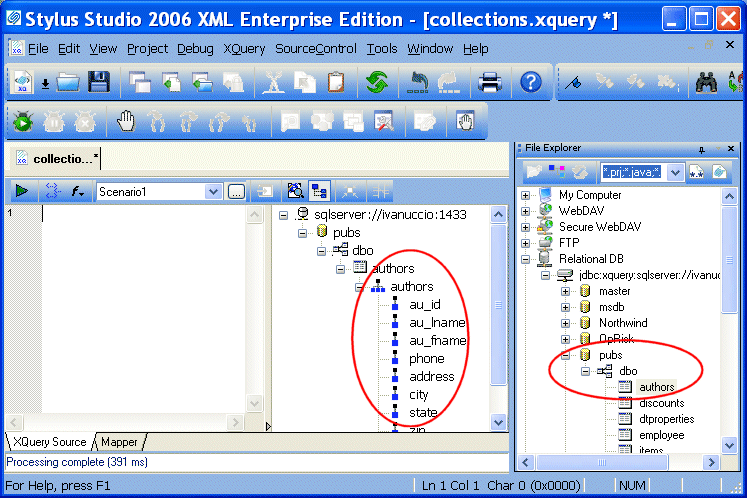The image size is (747, 498).
Task: Click the Paste clipboard icon
Action: pos(336,82)
